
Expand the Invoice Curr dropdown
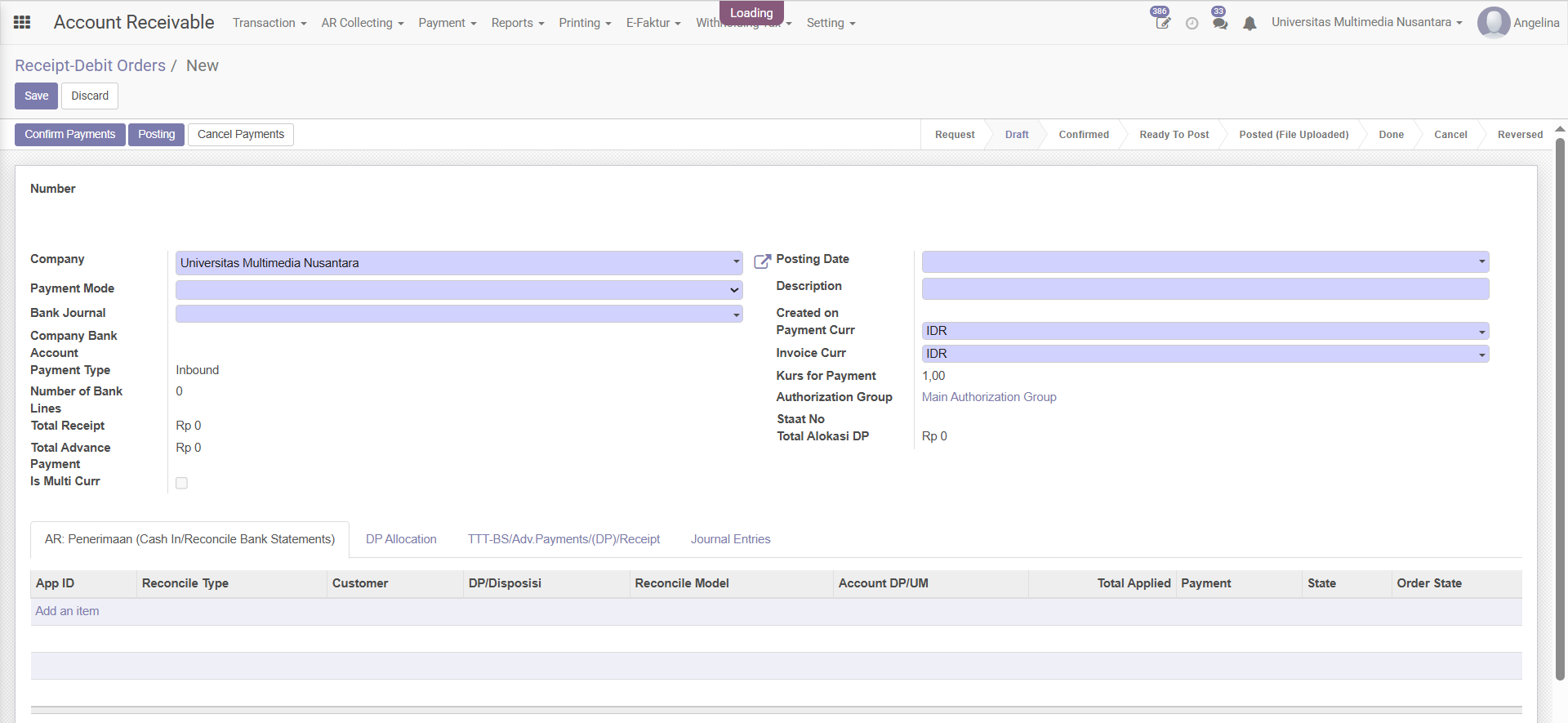pyautogui.click(x=1205, y=354)
